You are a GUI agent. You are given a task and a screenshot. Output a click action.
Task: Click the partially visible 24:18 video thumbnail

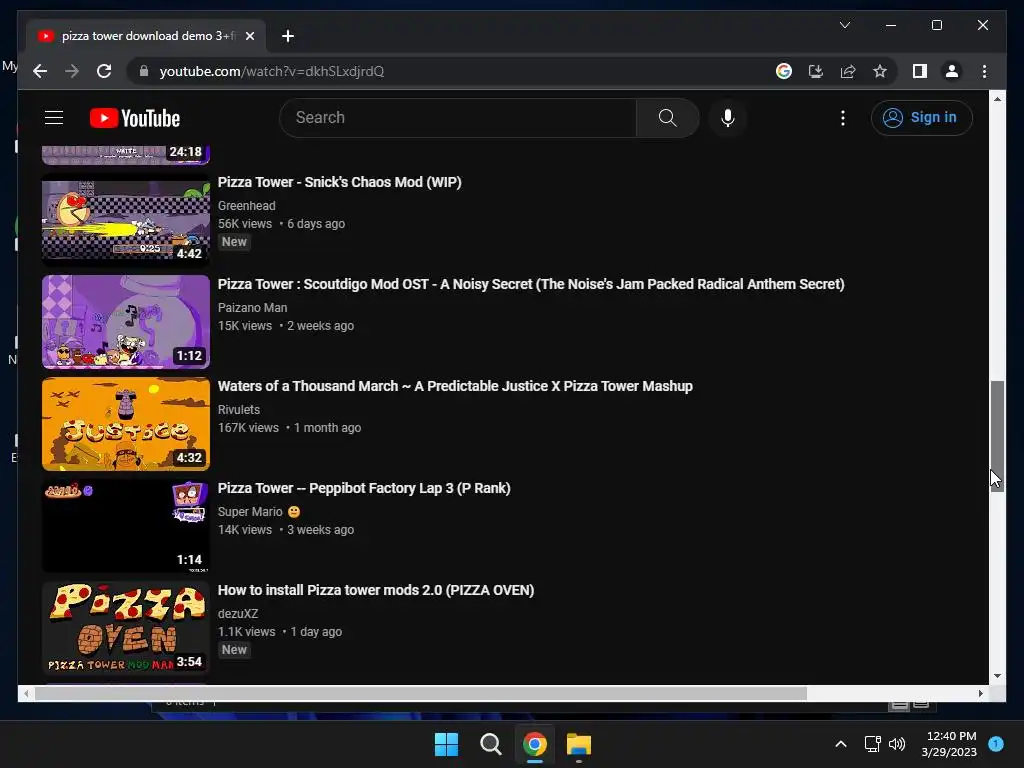point(126,155)
